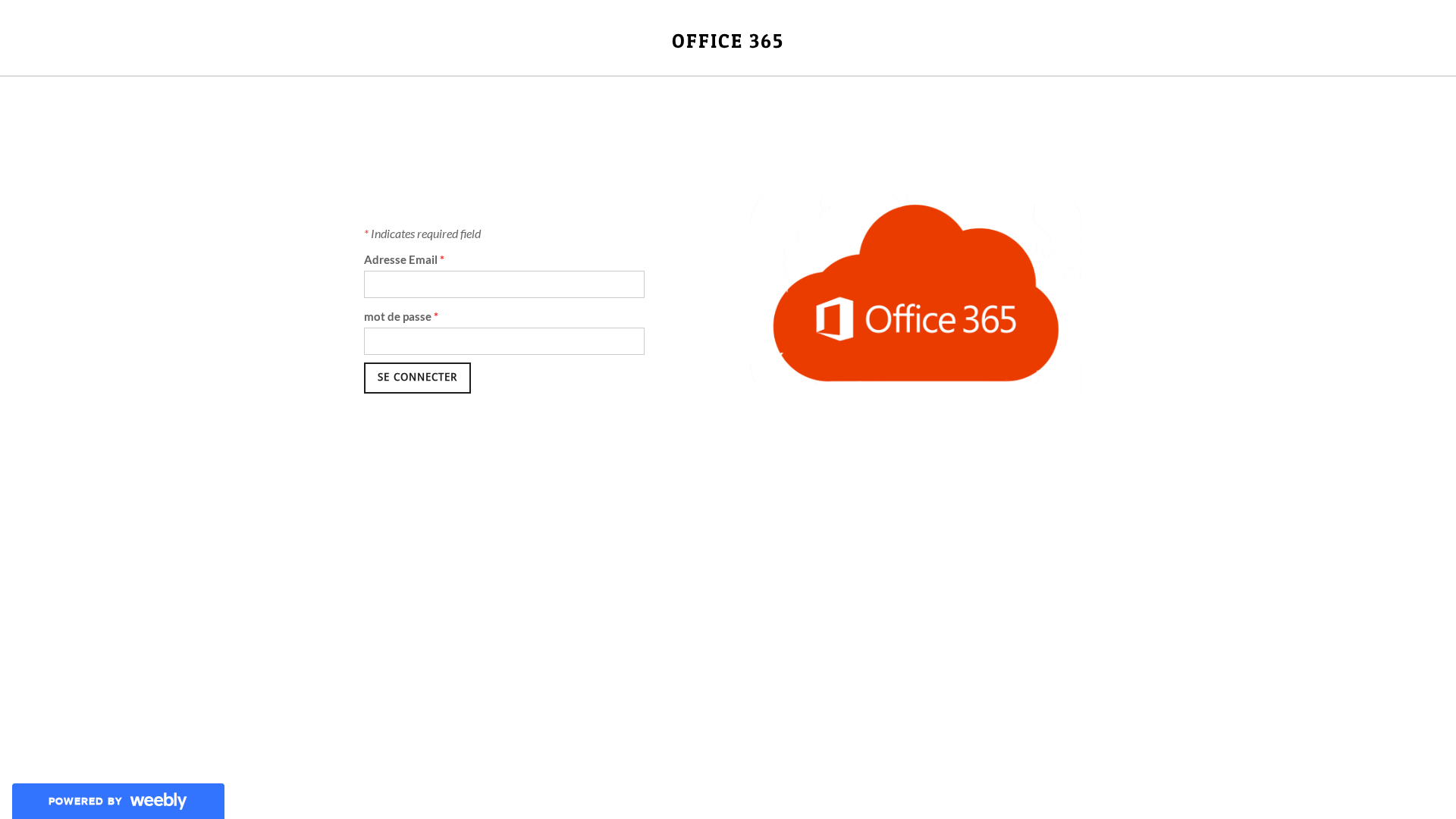
Task: Click the Adresse Email label text
Action: click(400, 259)
